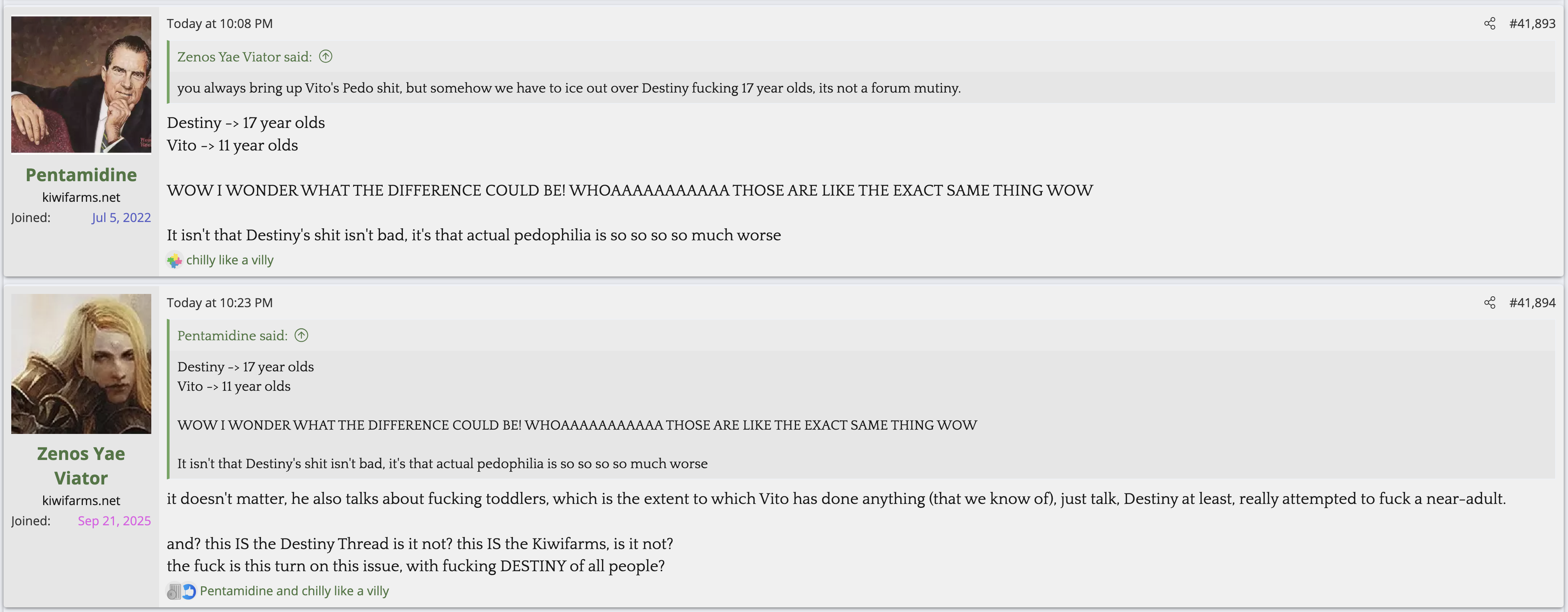Click share icon on post #41,893

pos(1489,24)
